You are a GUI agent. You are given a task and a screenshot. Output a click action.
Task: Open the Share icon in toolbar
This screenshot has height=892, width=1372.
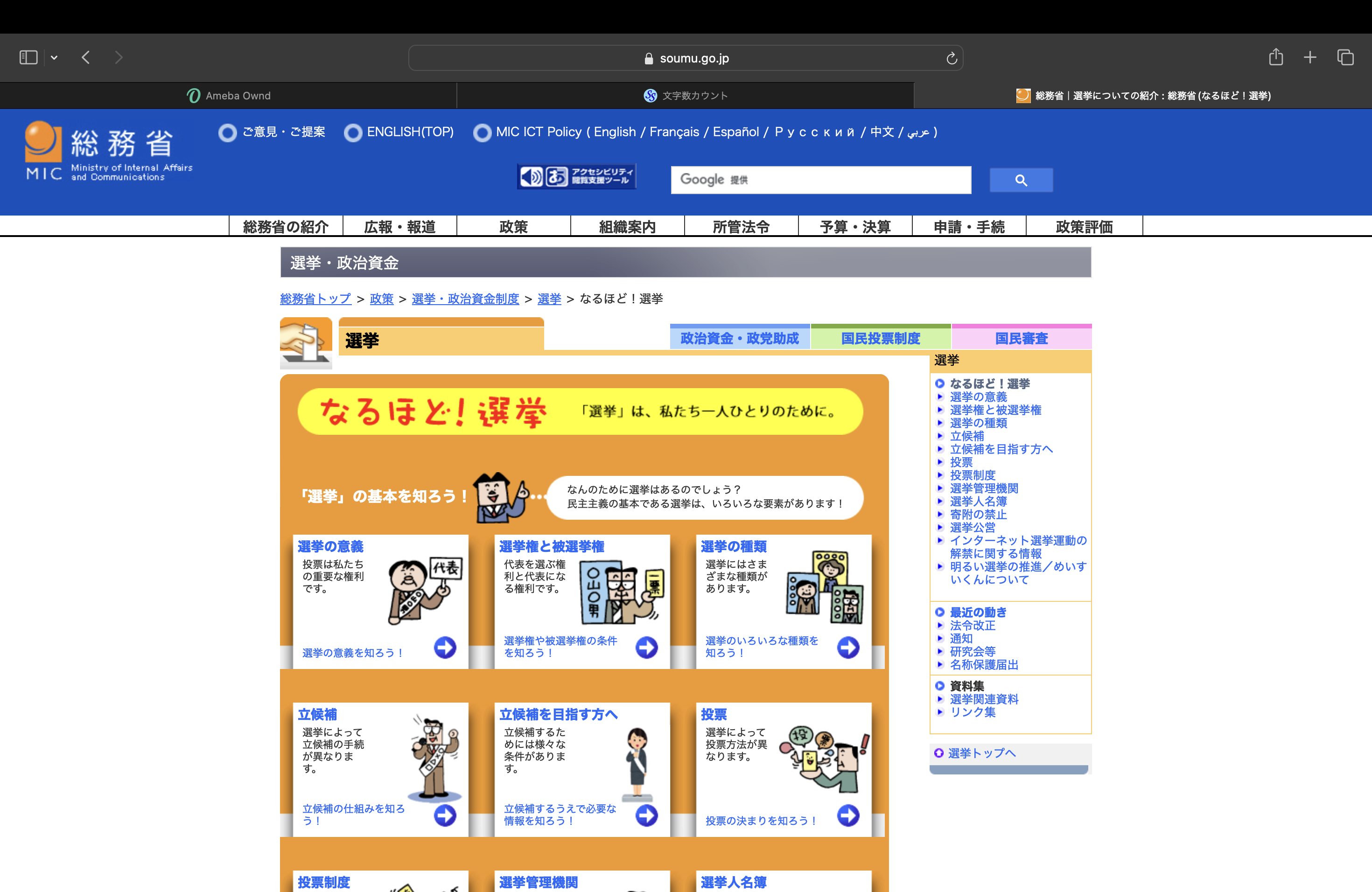click(1276, 57)
